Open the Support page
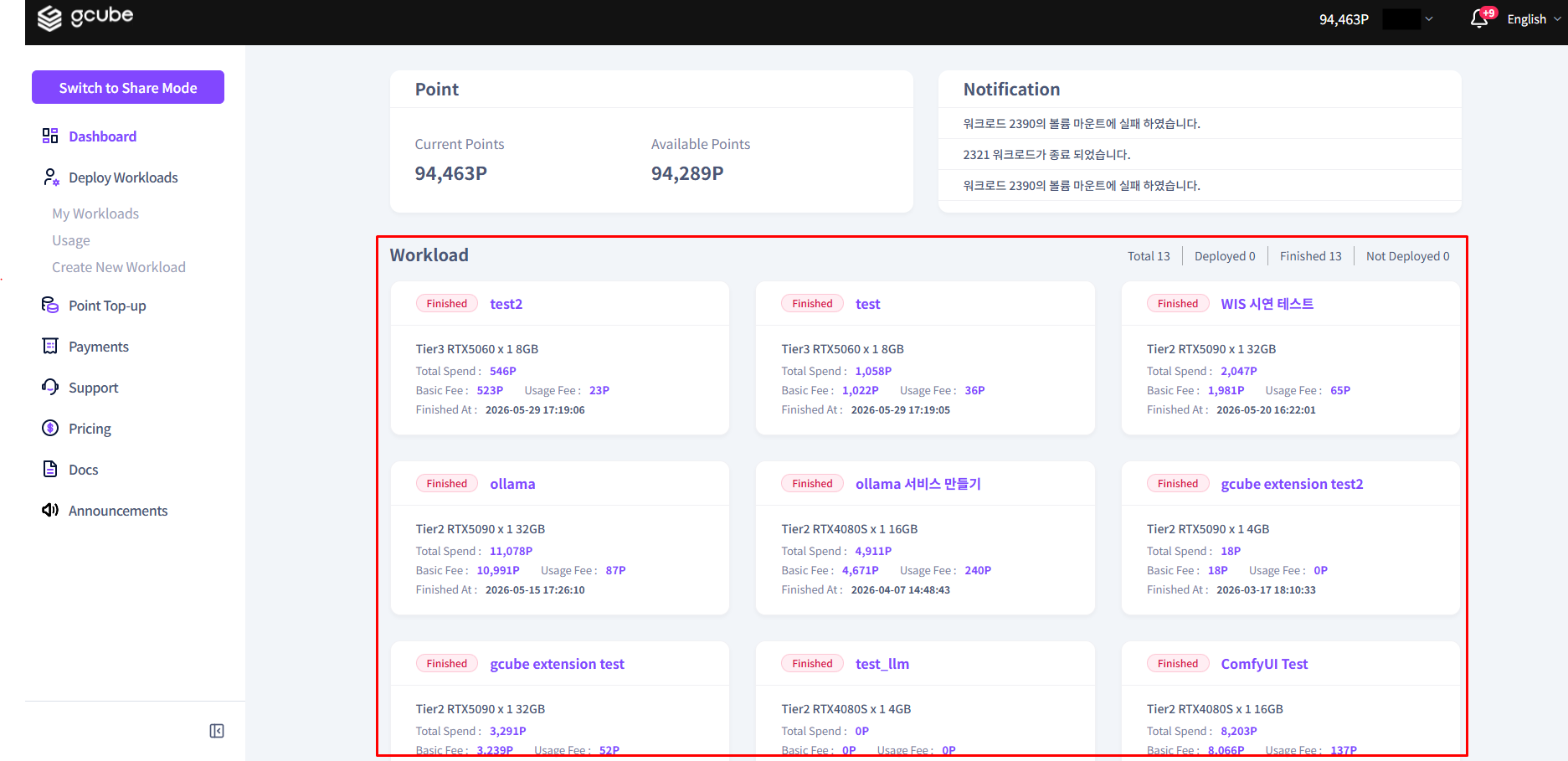Screen dimensions: 1568x761 tap(94, 388)
